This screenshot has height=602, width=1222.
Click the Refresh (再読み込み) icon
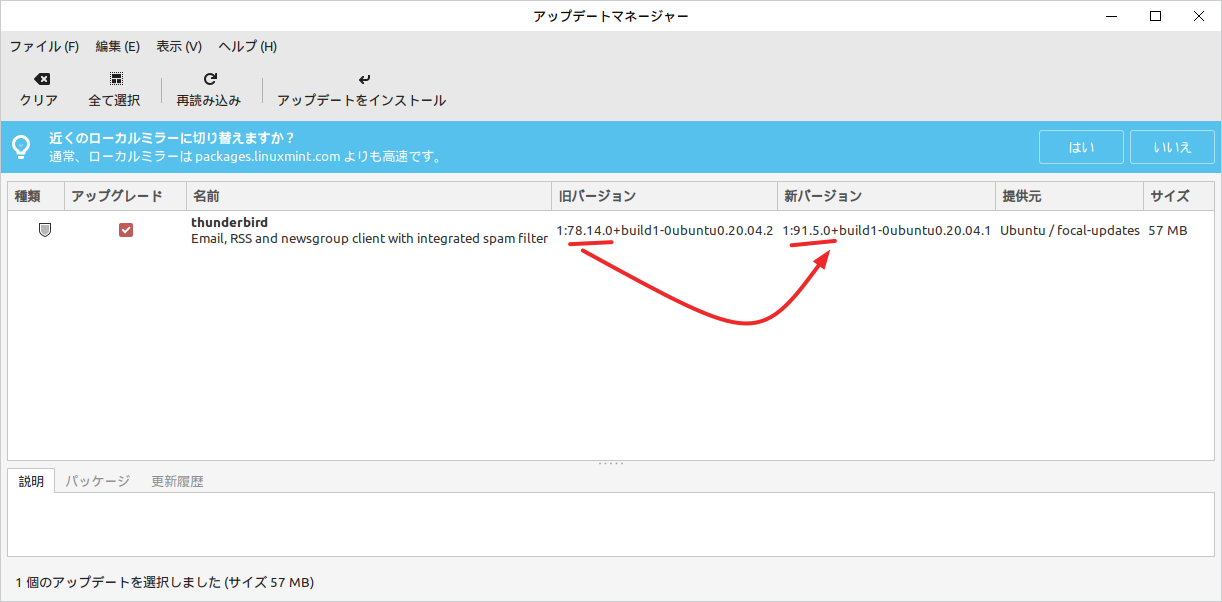[x=209, y=79]
